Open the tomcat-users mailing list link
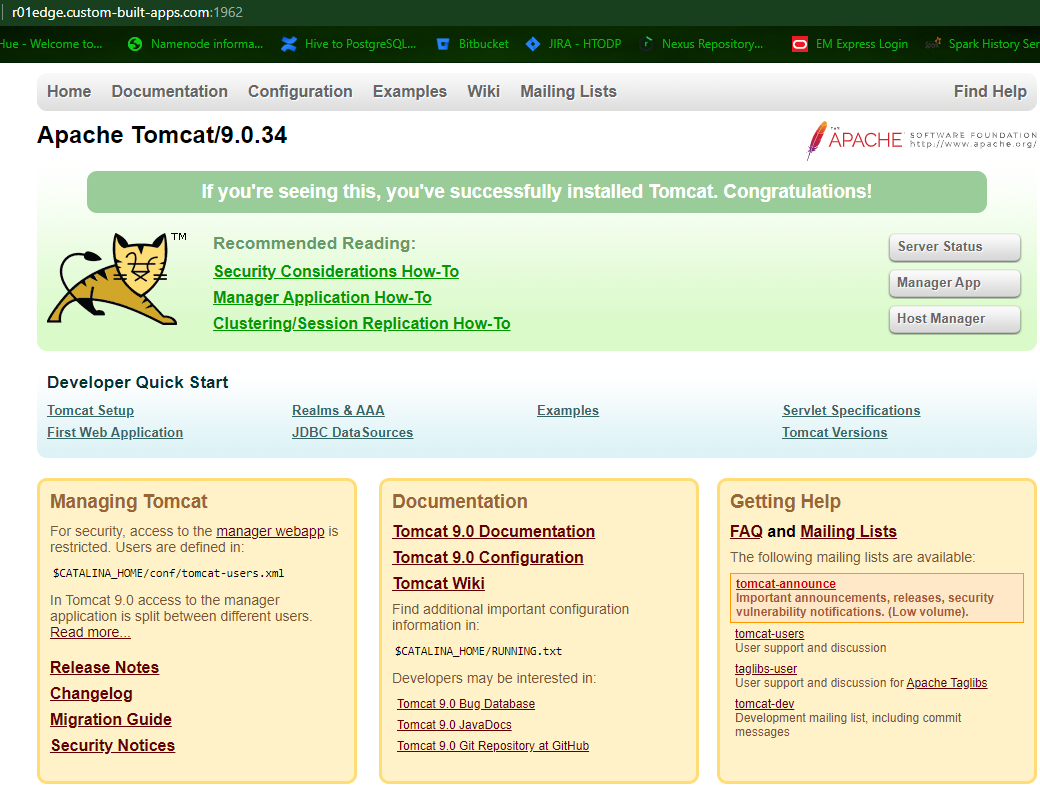The height and width of the screenshot is (787, 1040). tap(769, 634)
